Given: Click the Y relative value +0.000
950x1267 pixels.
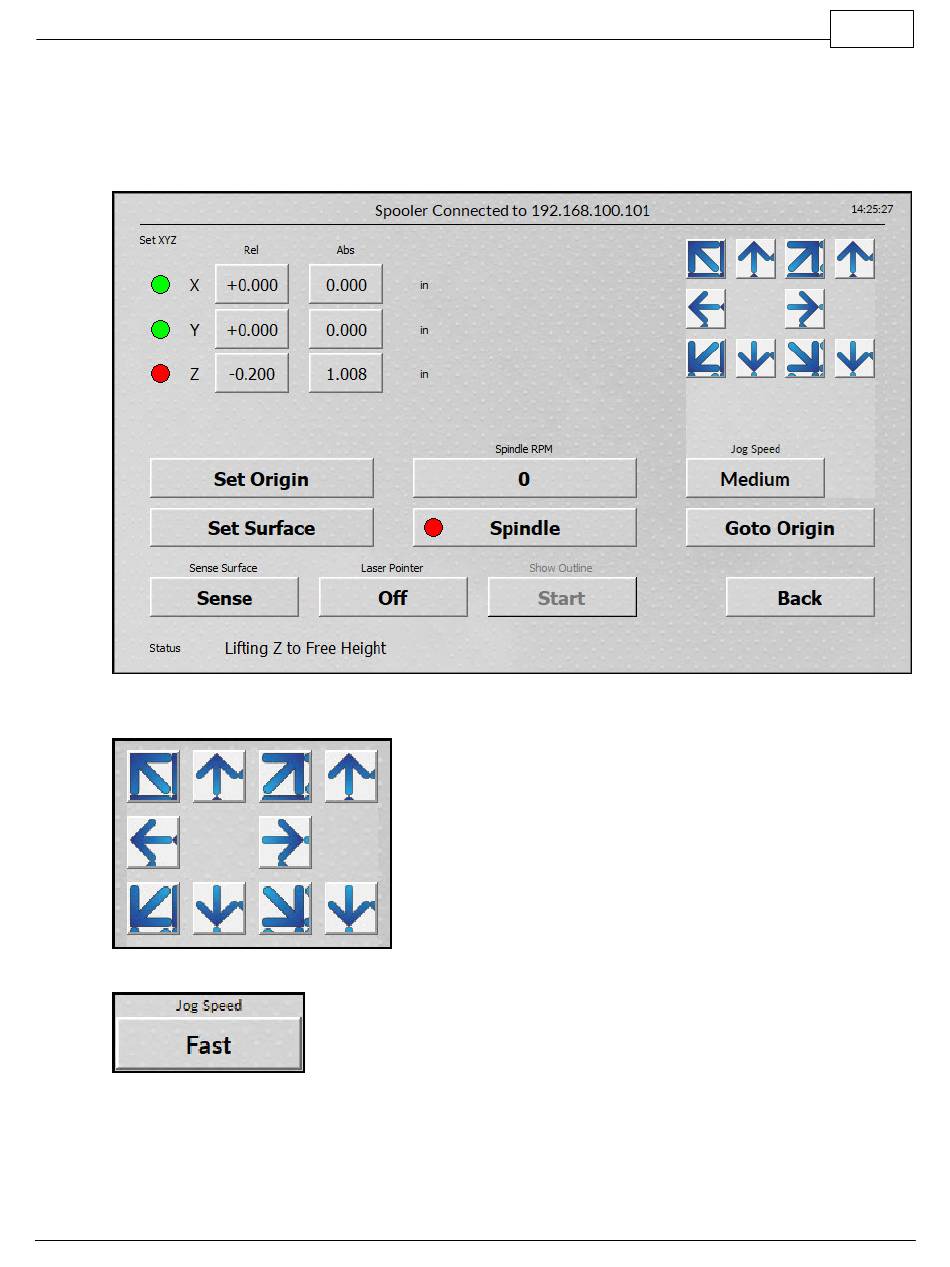Looking at the screenshot, I should 252,329.
